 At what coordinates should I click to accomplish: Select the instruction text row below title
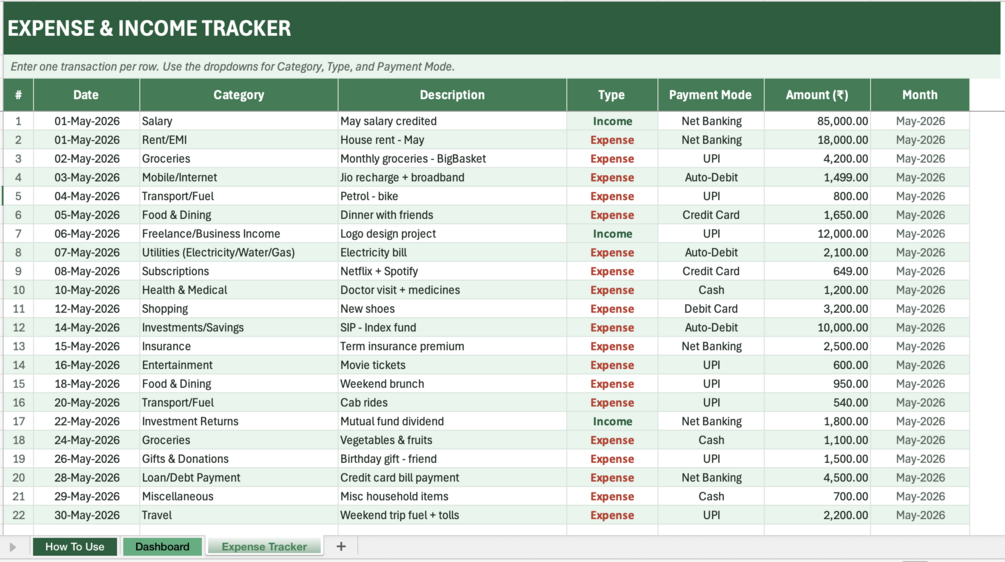[502, 67]
